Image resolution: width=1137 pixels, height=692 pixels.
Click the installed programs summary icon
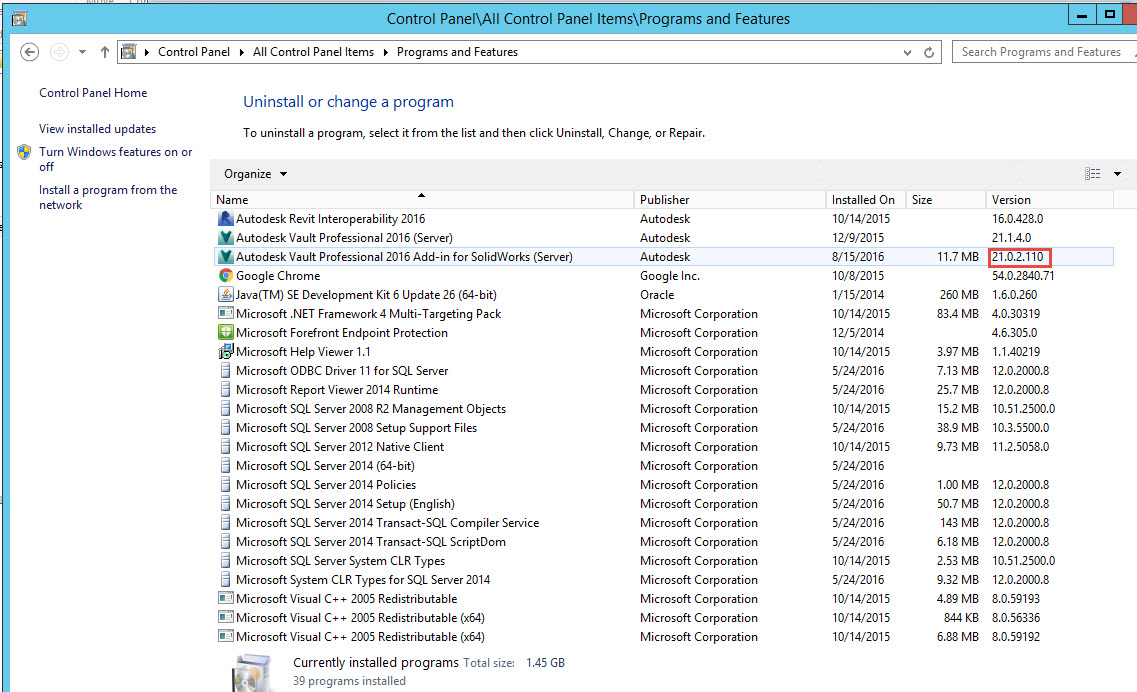[x=253, y=672]
